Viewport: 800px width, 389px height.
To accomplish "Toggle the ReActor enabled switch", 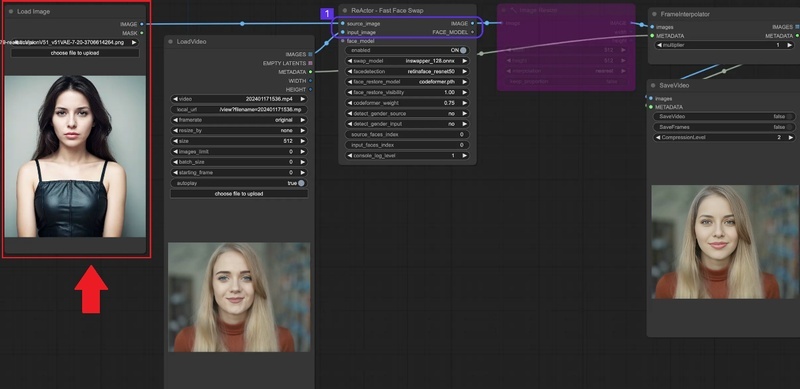I will (408, 50).
